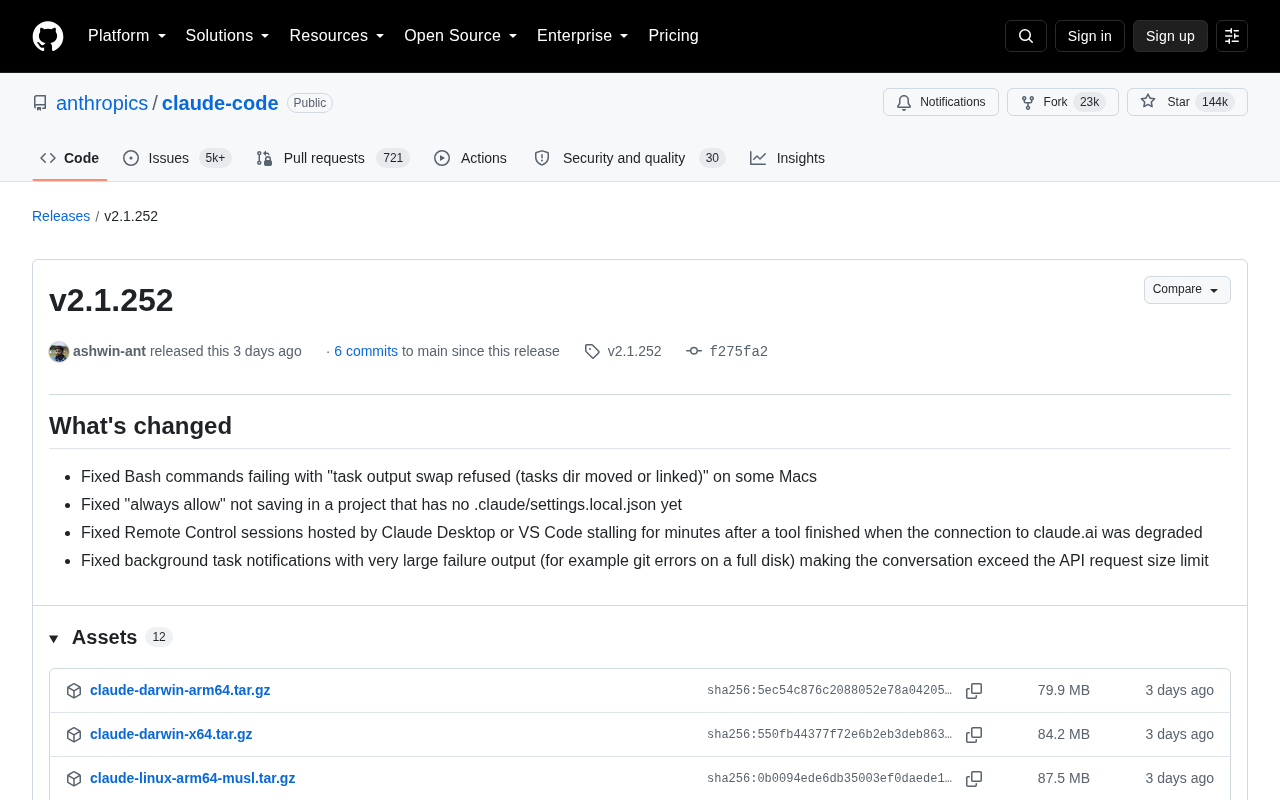Image resolution: width=1280 pixels, height=800 pixels.
Task: Click the Sign in button
Action: [1090, 36]
